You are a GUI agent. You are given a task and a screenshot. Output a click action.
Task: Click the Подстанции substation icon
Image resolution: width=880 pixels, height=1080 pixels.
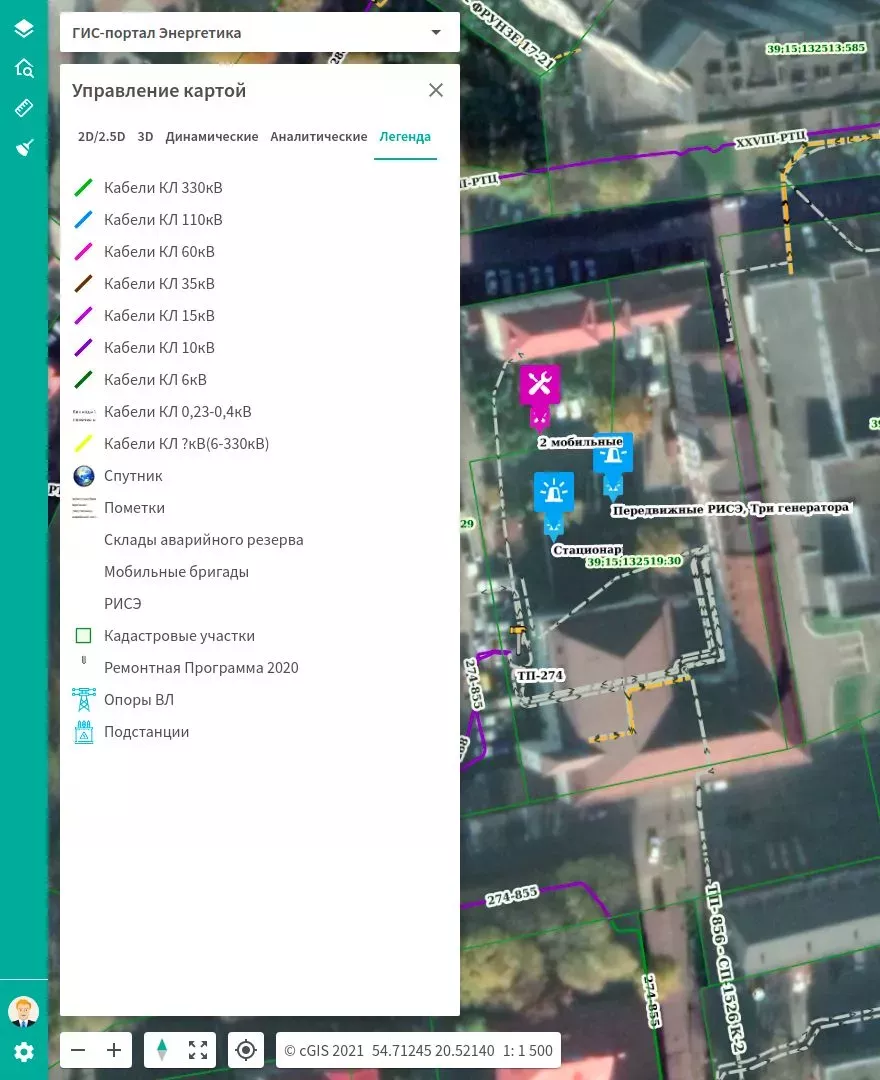click(x=84, y=731)
